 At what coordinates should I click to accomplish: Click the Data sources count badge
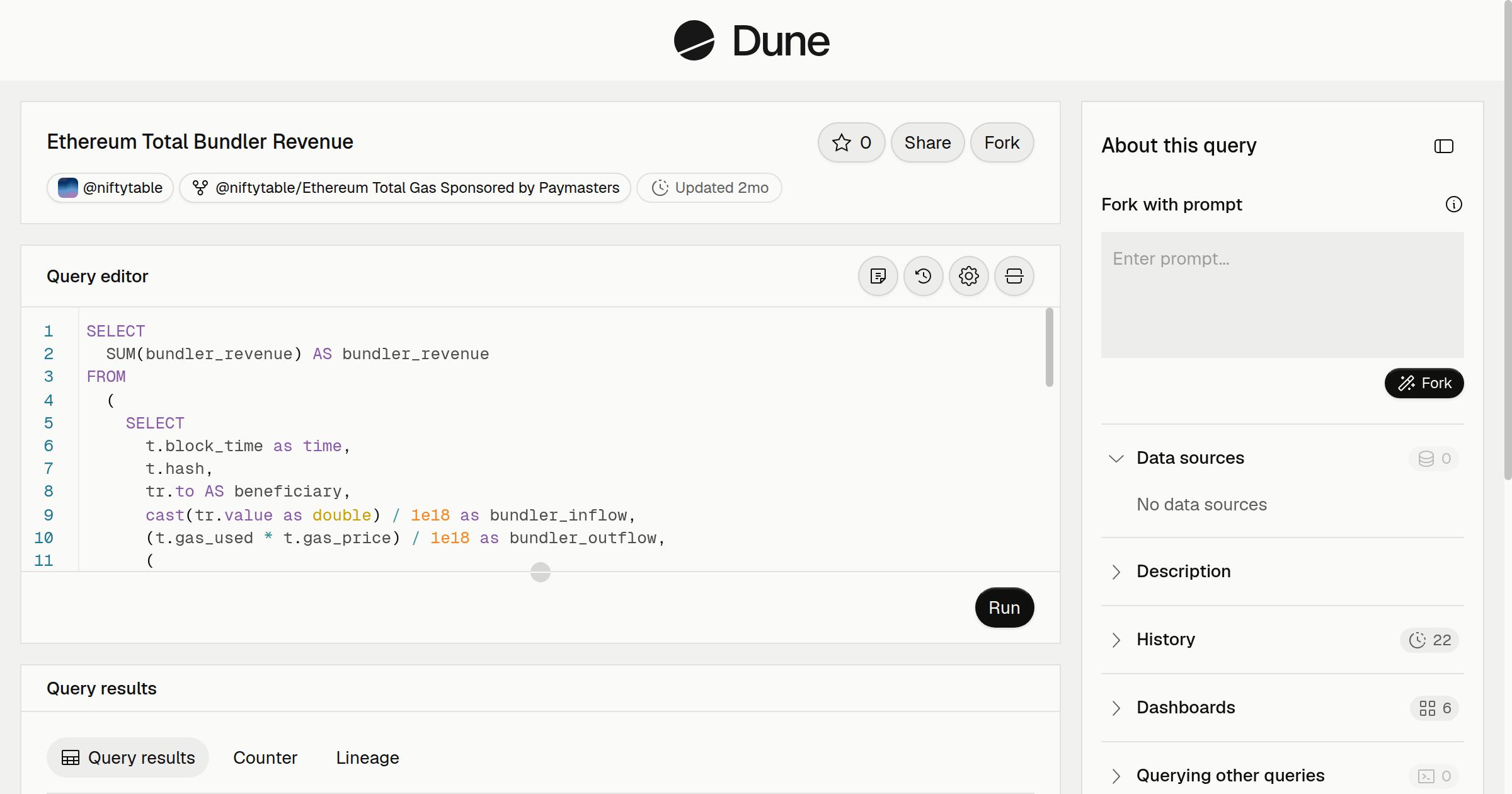(1433, 459)
